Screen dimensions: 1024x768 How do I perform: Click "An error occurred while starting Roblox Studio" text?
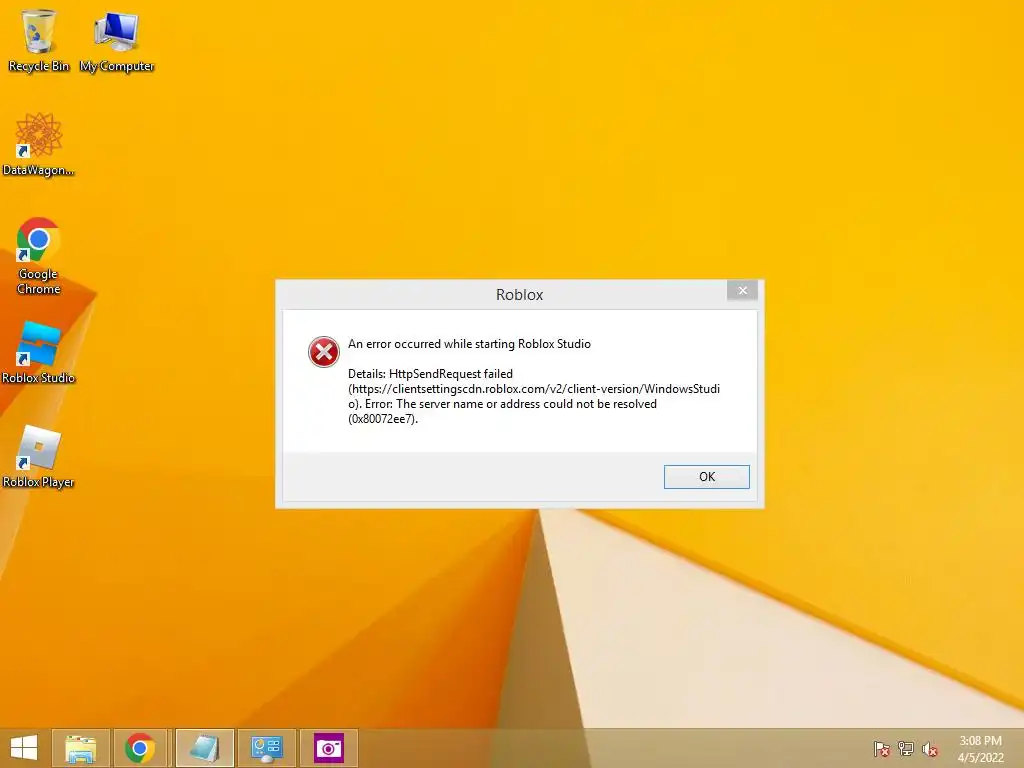point(469,344)
